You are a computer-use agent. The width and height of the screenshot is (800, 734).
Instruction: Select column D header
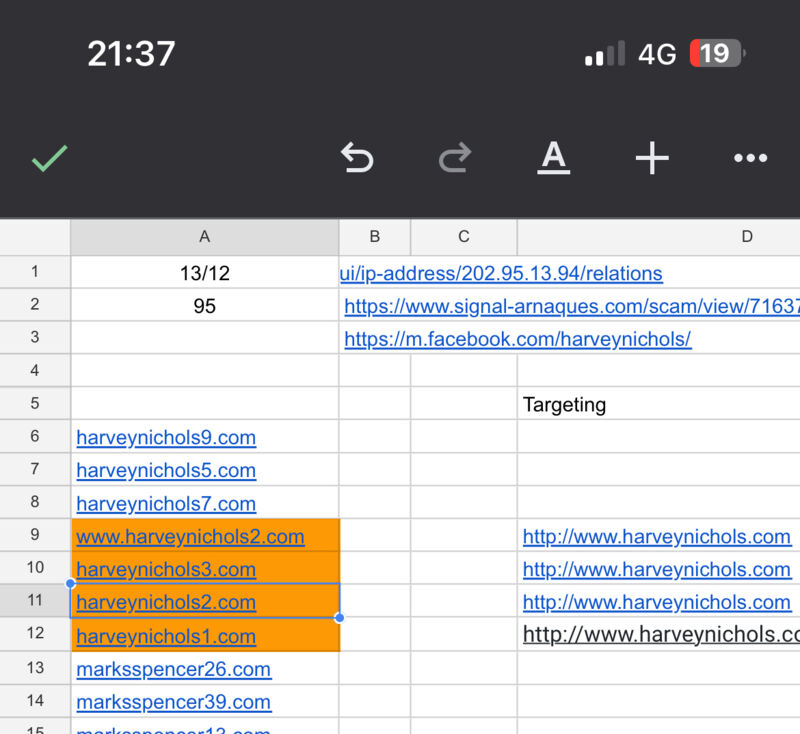point(659,237)
